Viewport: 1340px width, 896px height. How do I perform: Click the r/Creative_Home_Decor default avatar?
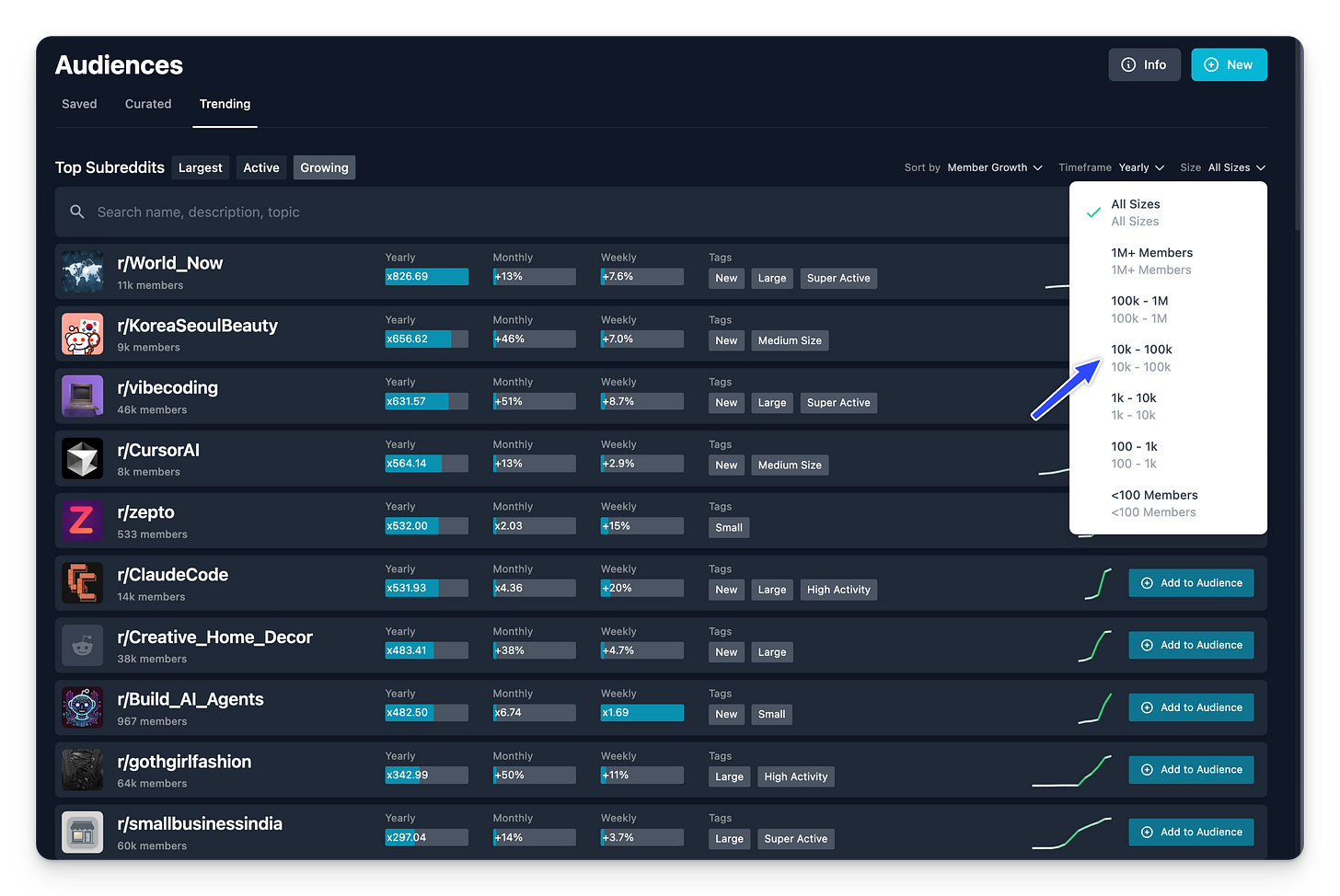click(82, 645)
